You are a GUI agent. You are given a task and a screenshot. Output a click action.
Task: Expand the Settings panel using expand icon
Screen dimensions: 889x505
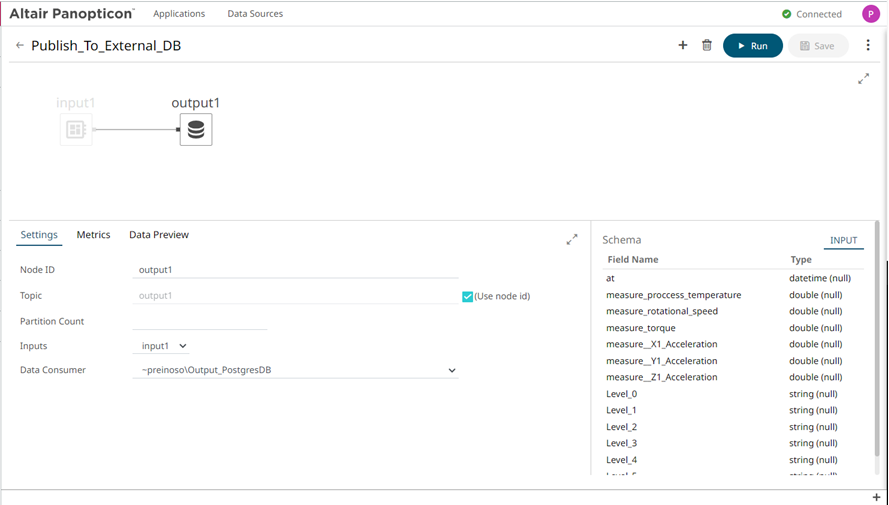pyautogui.click(x=572, y=240)
